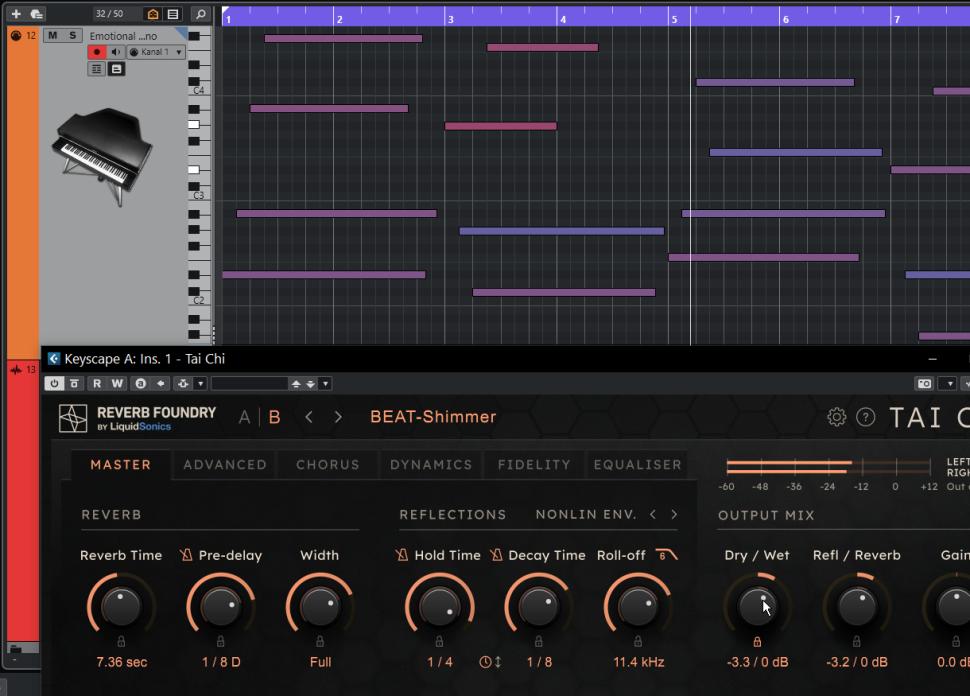970x696 pixels.
Task: Open the track search magnifier
Action: (x=200, y=14)
